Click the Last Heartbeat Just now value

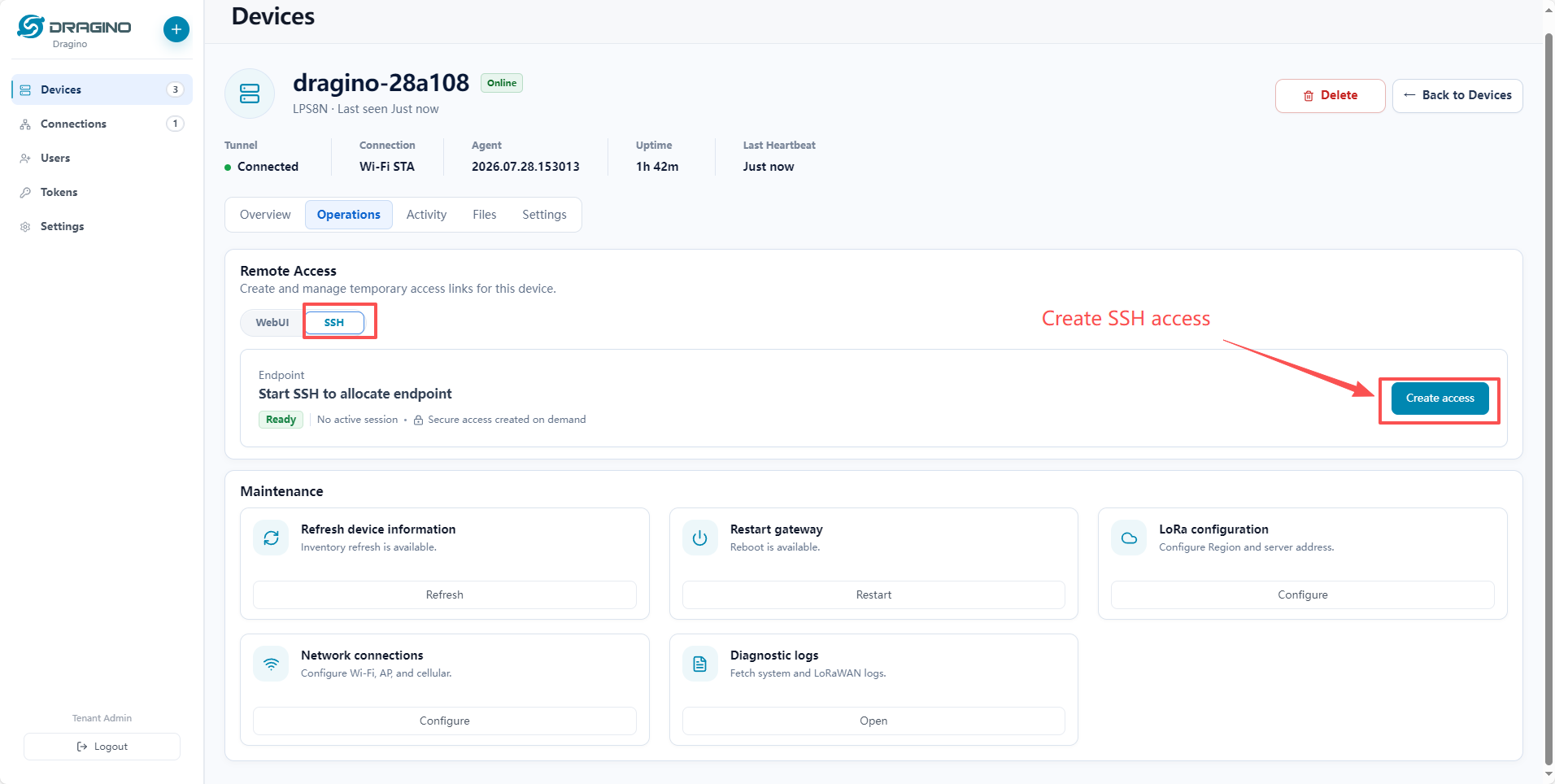click(x=769, y=167)
